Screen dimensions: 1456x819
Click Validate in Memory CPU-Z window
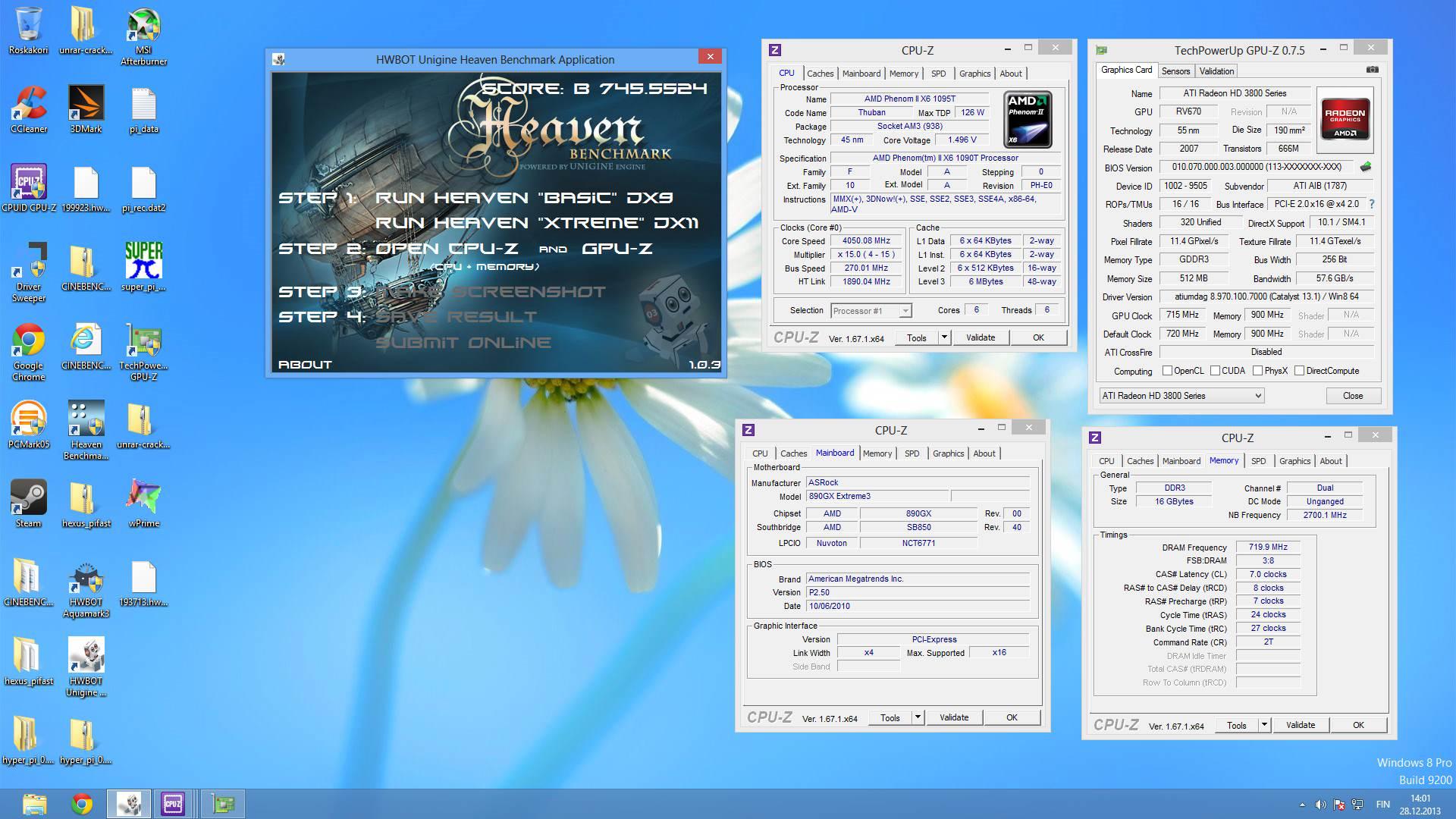click(1300, 725)
